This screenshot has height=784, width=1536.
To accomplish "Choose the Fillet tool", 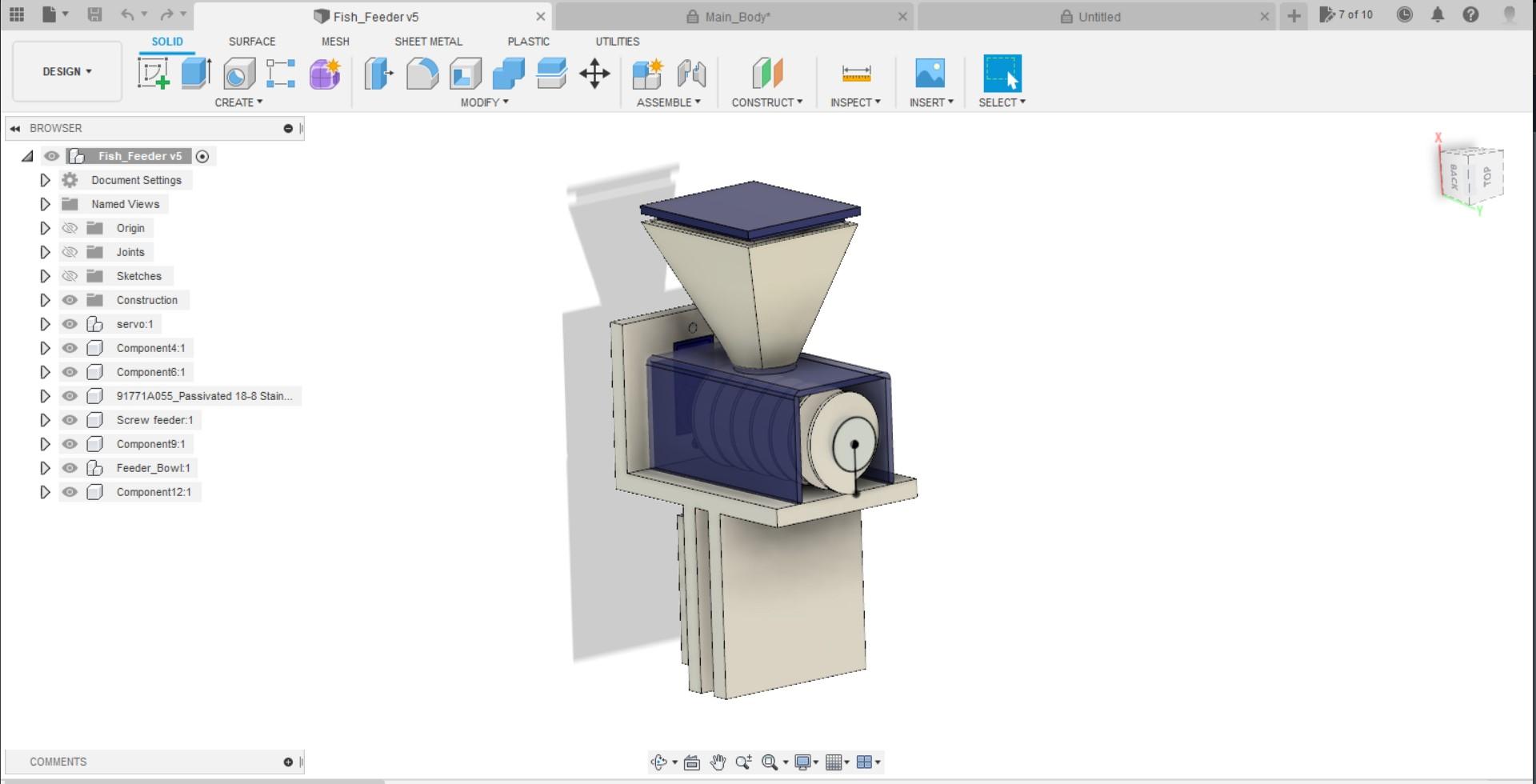I will click(x=422, y=74).
